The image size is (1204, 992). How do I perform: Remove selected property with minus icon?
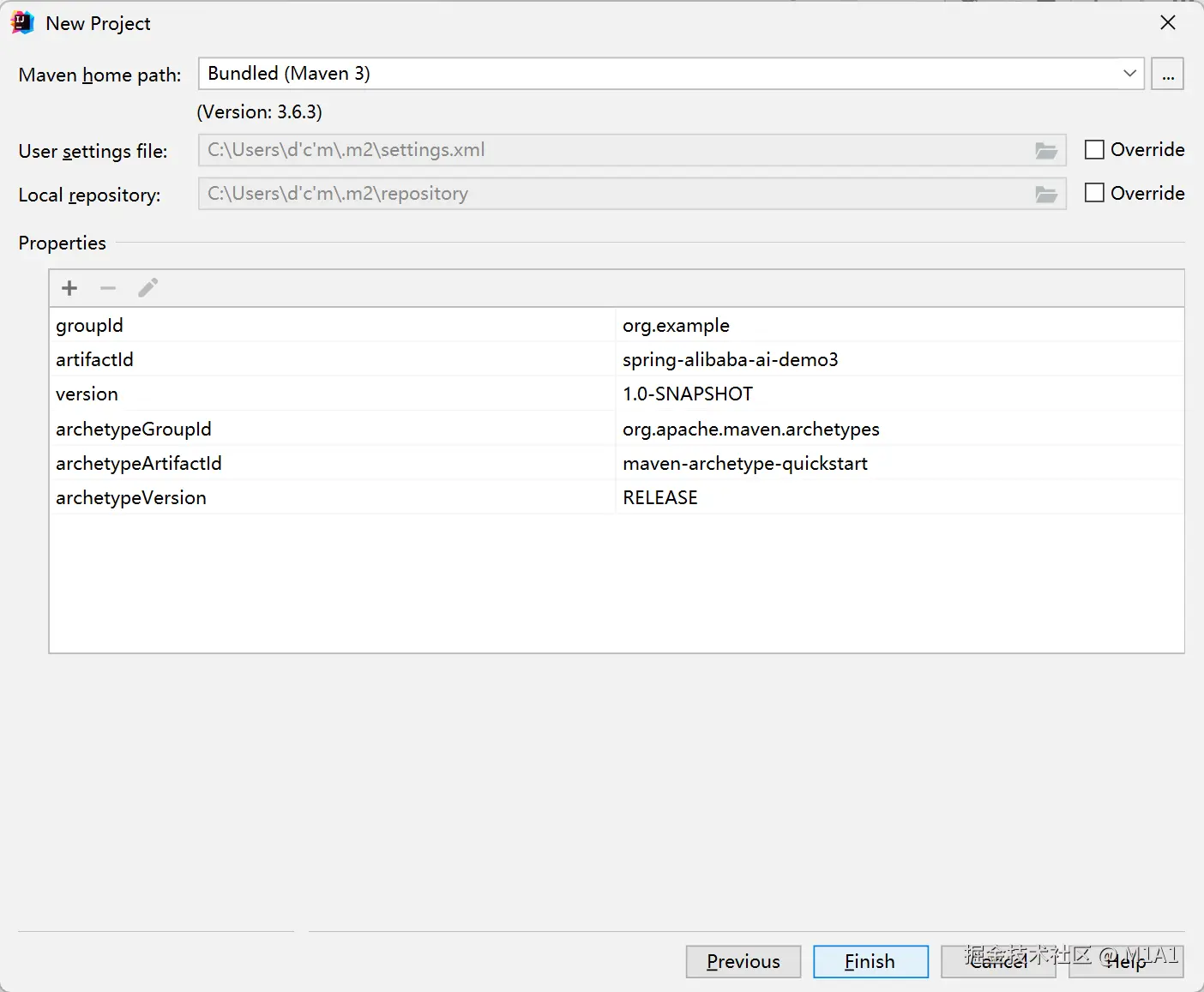pos(108,288)
